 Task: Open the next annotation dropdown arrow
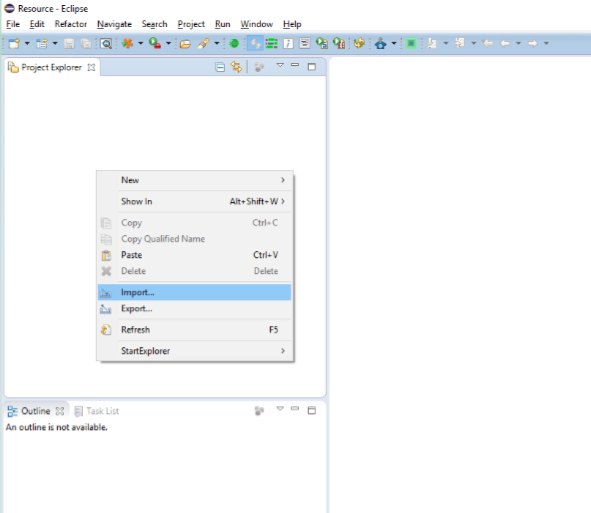tap(446, 44)
